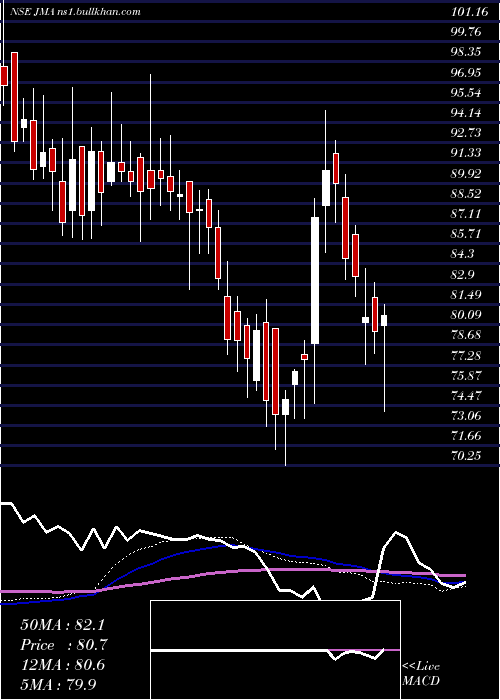The width and height of the screenshot is (500, 700).
Task: Click the 82.9 price axis label
Action: pyautogui.click(x=463, y=275)
